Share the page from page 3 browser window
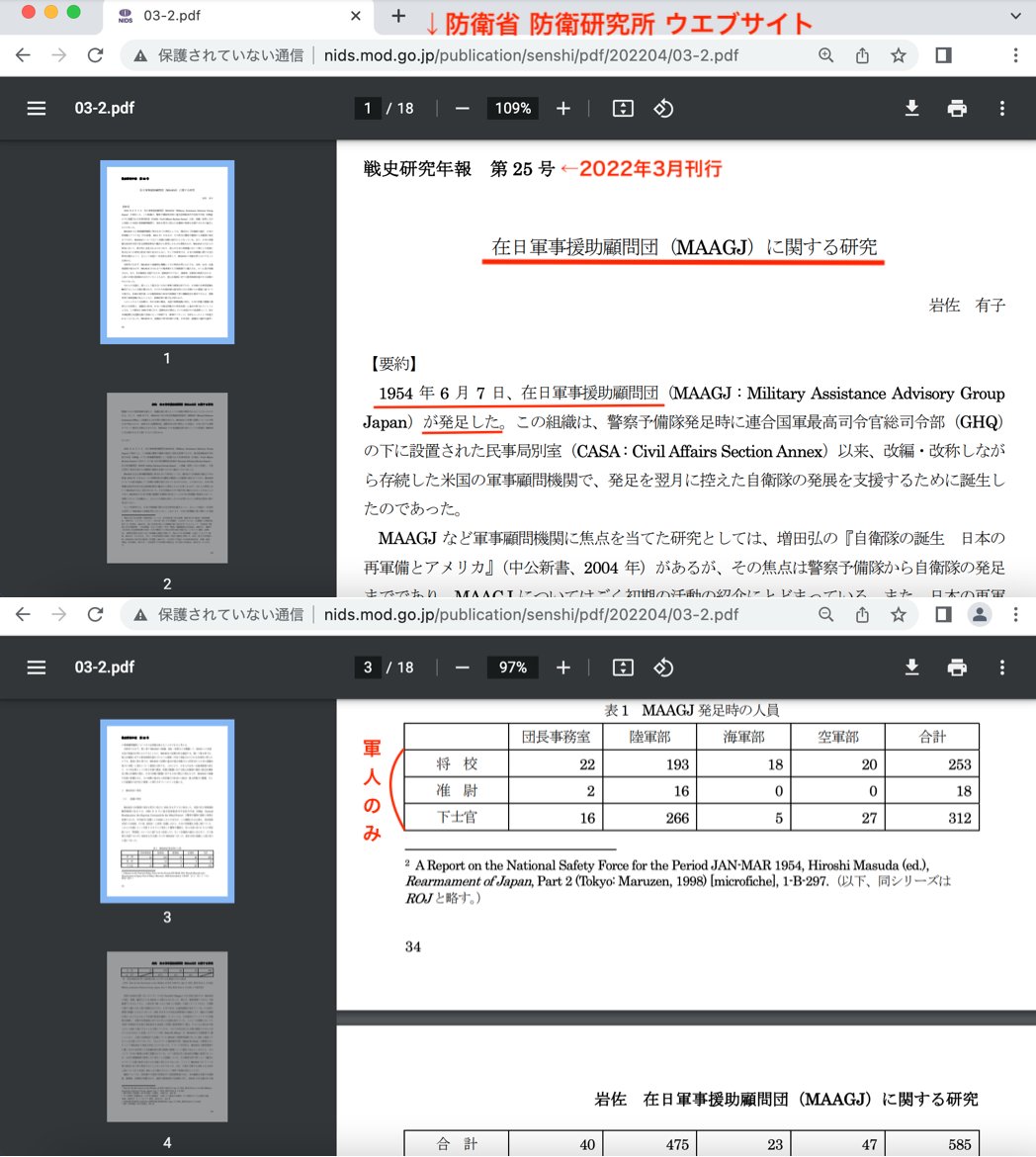The width and height of the screenshot is (1036, 1157). pyautogui.click(x=862, y=615)
